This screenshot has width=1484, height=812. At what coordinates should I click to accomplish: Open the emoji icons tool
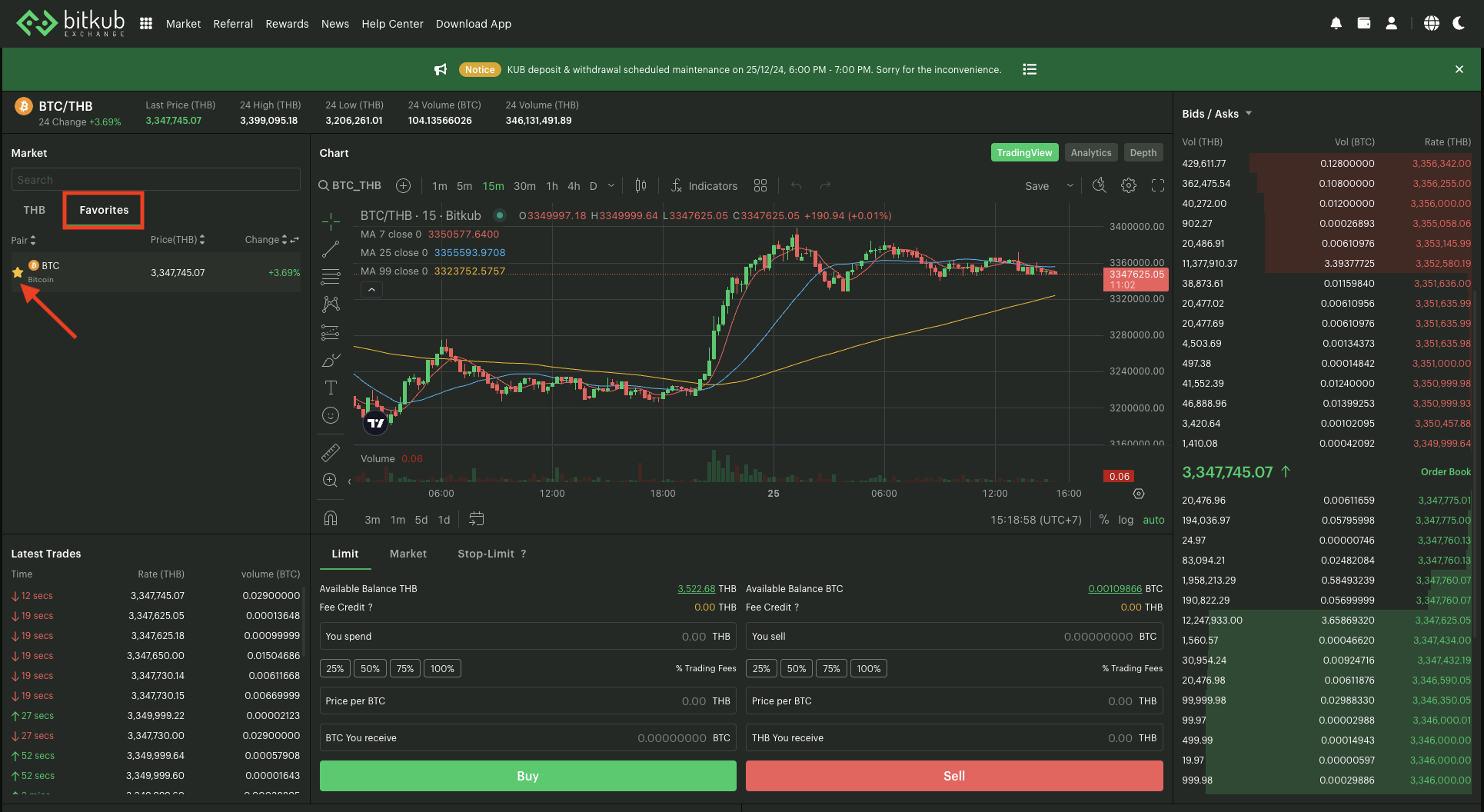[x=331, y=415]
